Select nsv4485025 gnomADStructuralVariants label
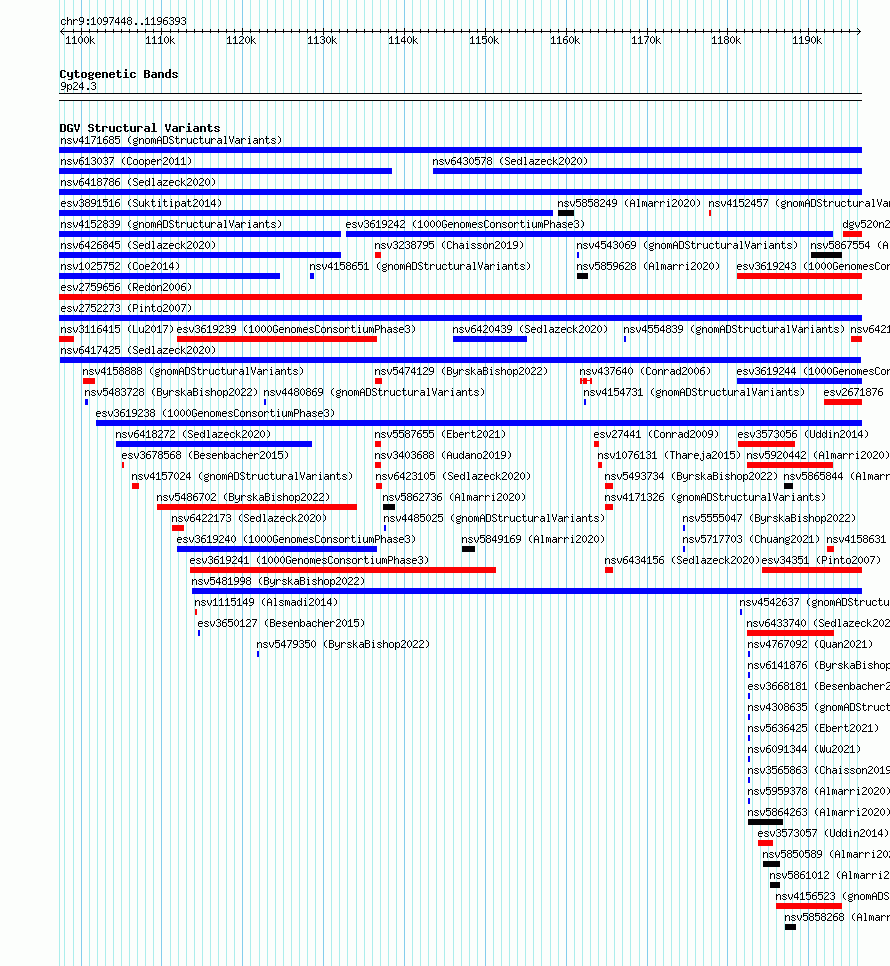 (493, 518)
